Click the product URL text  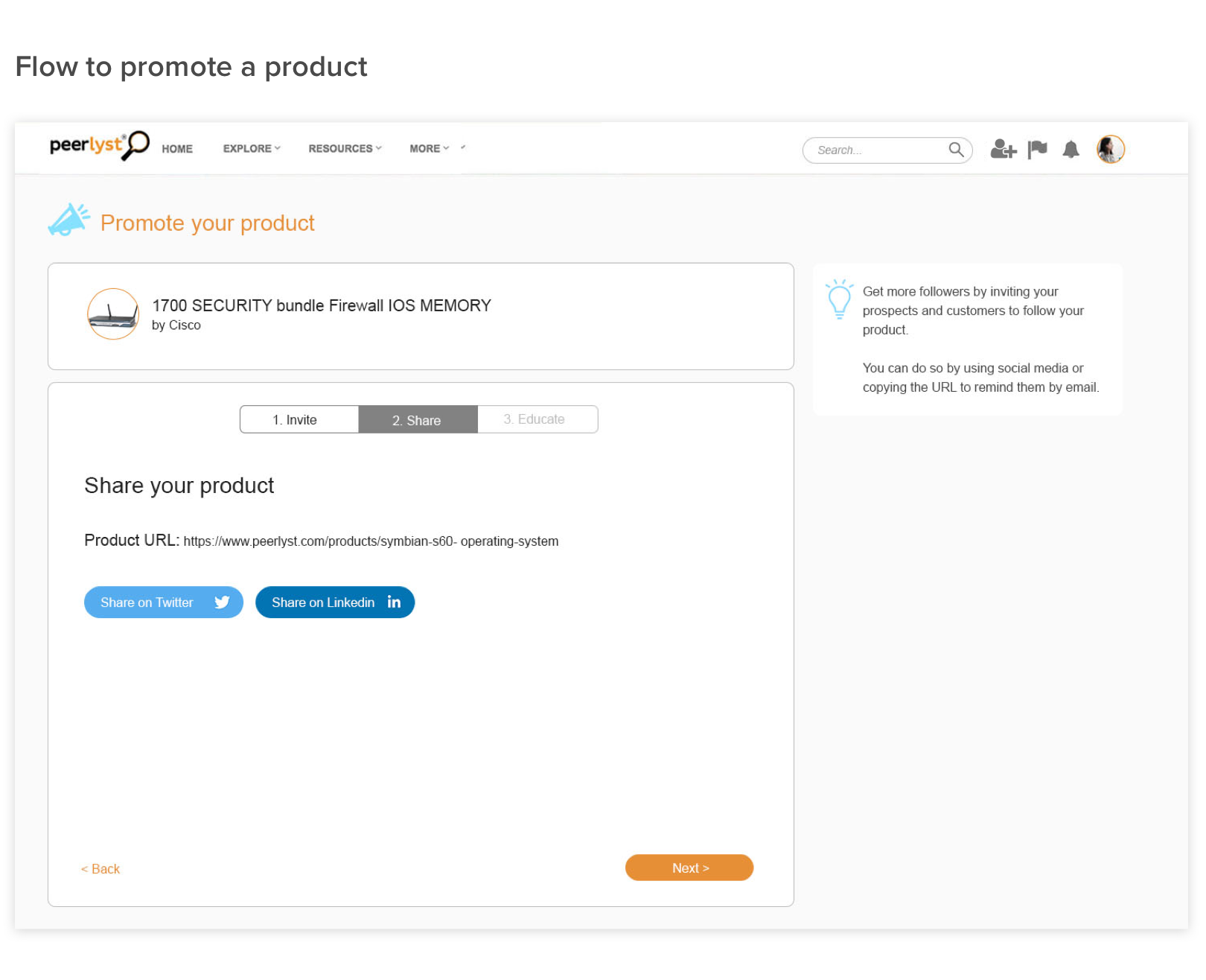click(x=371, y=541)
